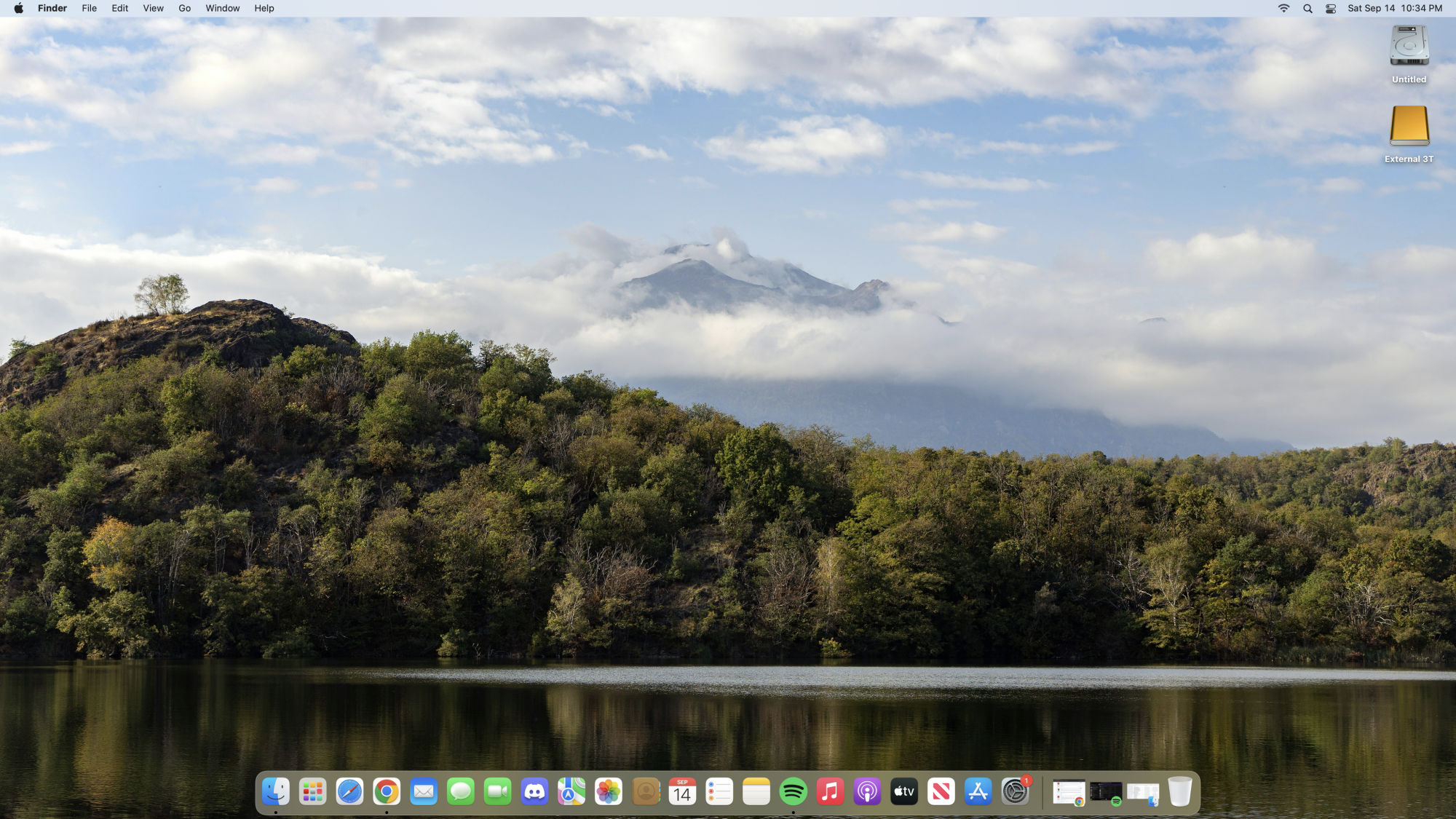The height and width of the screenshot is (819, 1456).
Task: Open Discord app in the Dock
Action: pos(534,791)
